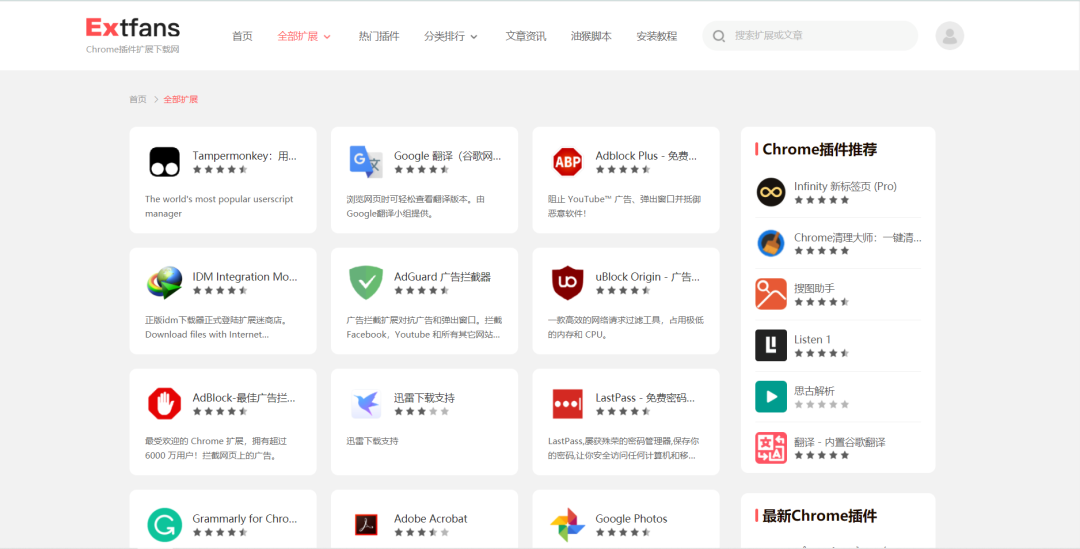Click the Listen 1 black icon
The image size is (1080, 549).
point(771,345)
